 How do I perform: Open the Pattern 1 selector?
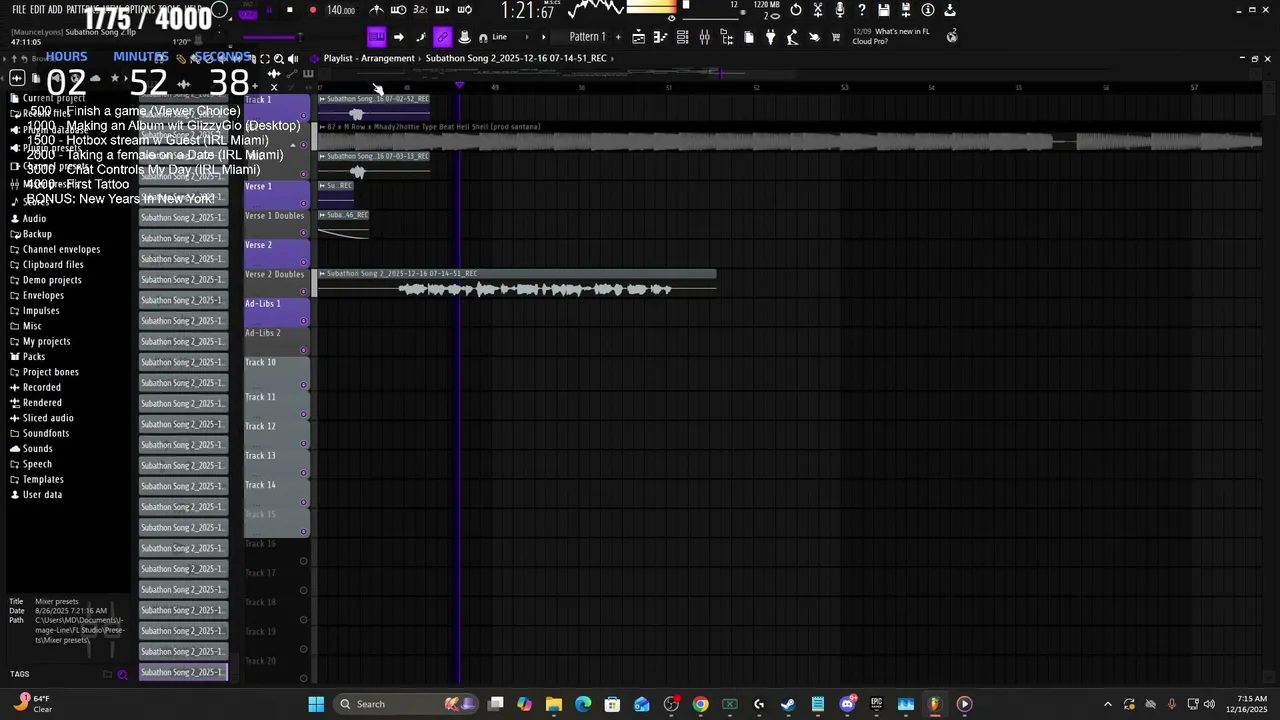[587, 37]
